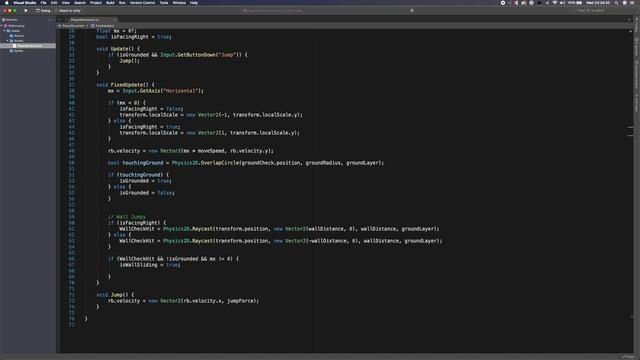Navigate back with the left arrow by tabs
This screenshot has width=640, height=360.
click(59, 20)
